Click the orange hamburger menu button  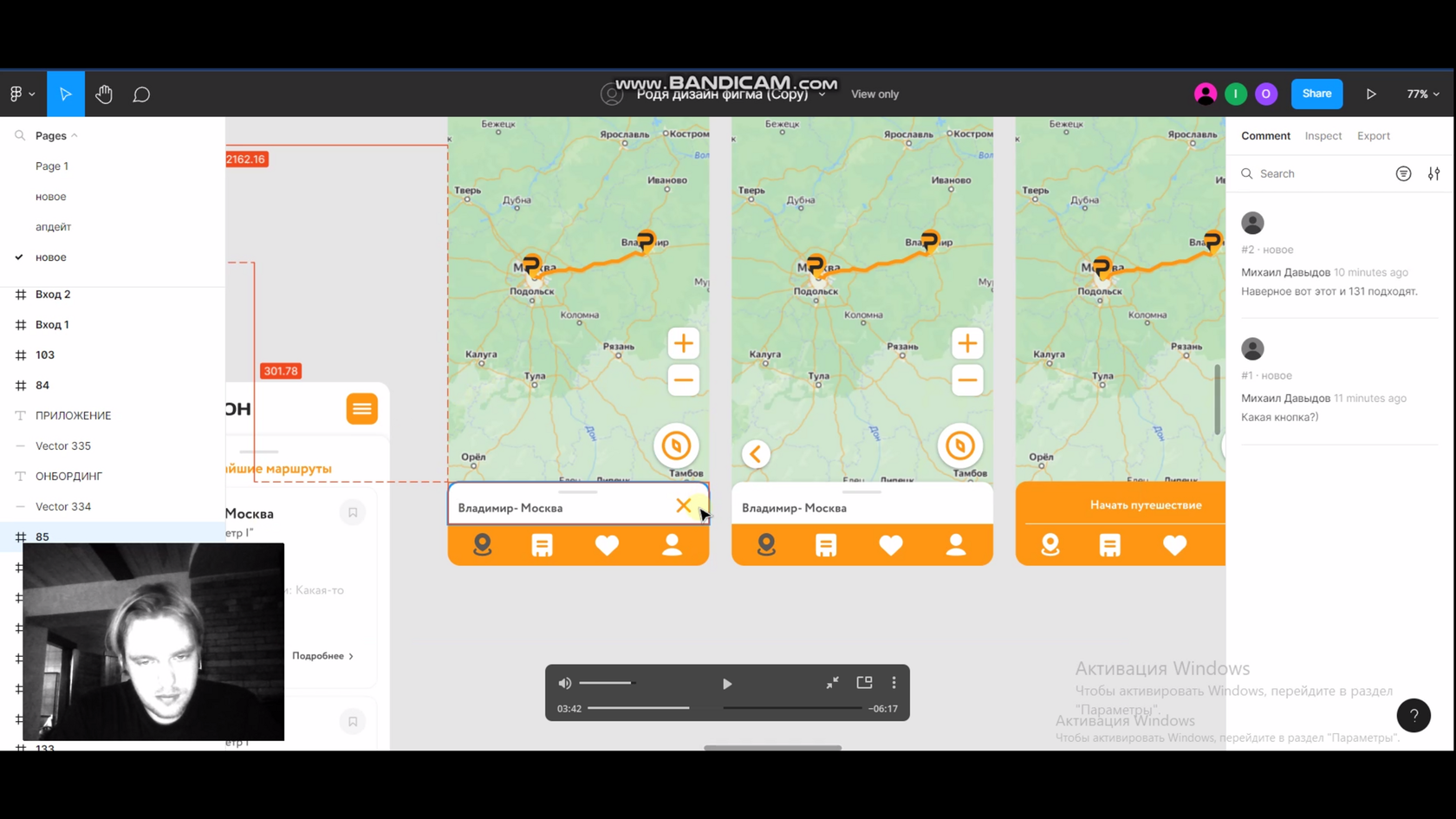click(x=362, y=408)
